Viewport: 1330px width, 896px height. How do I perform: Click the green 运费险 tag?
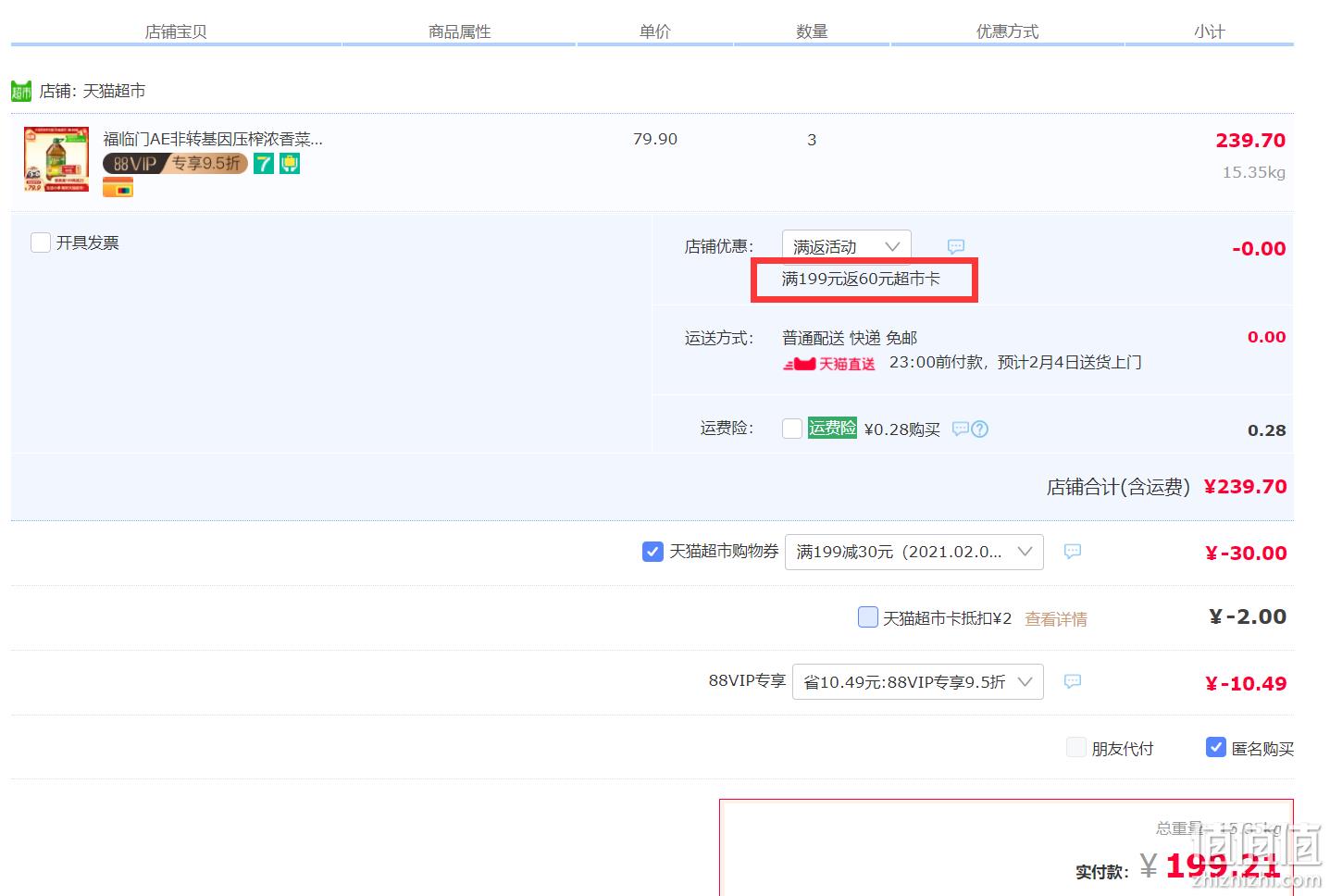point(832,428)
